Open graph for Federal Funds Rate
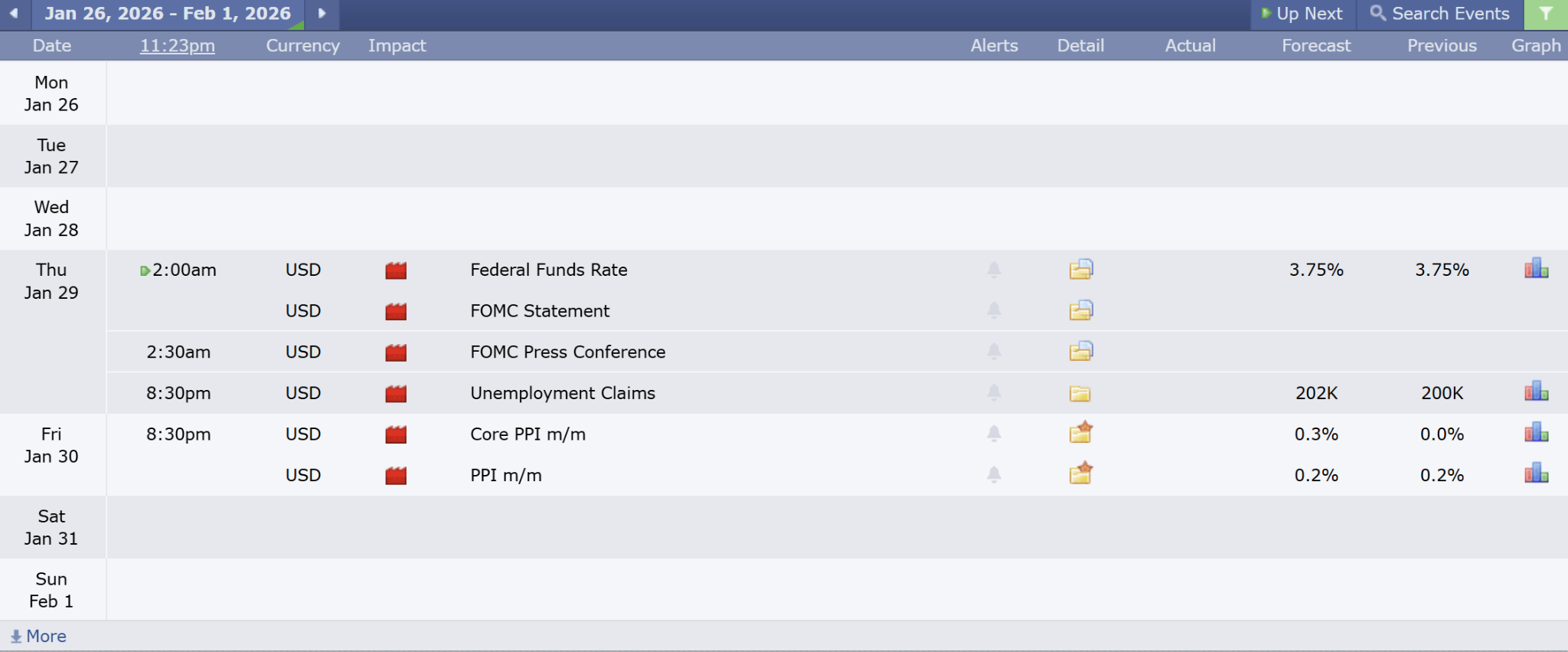 [x=1536, y=269]
